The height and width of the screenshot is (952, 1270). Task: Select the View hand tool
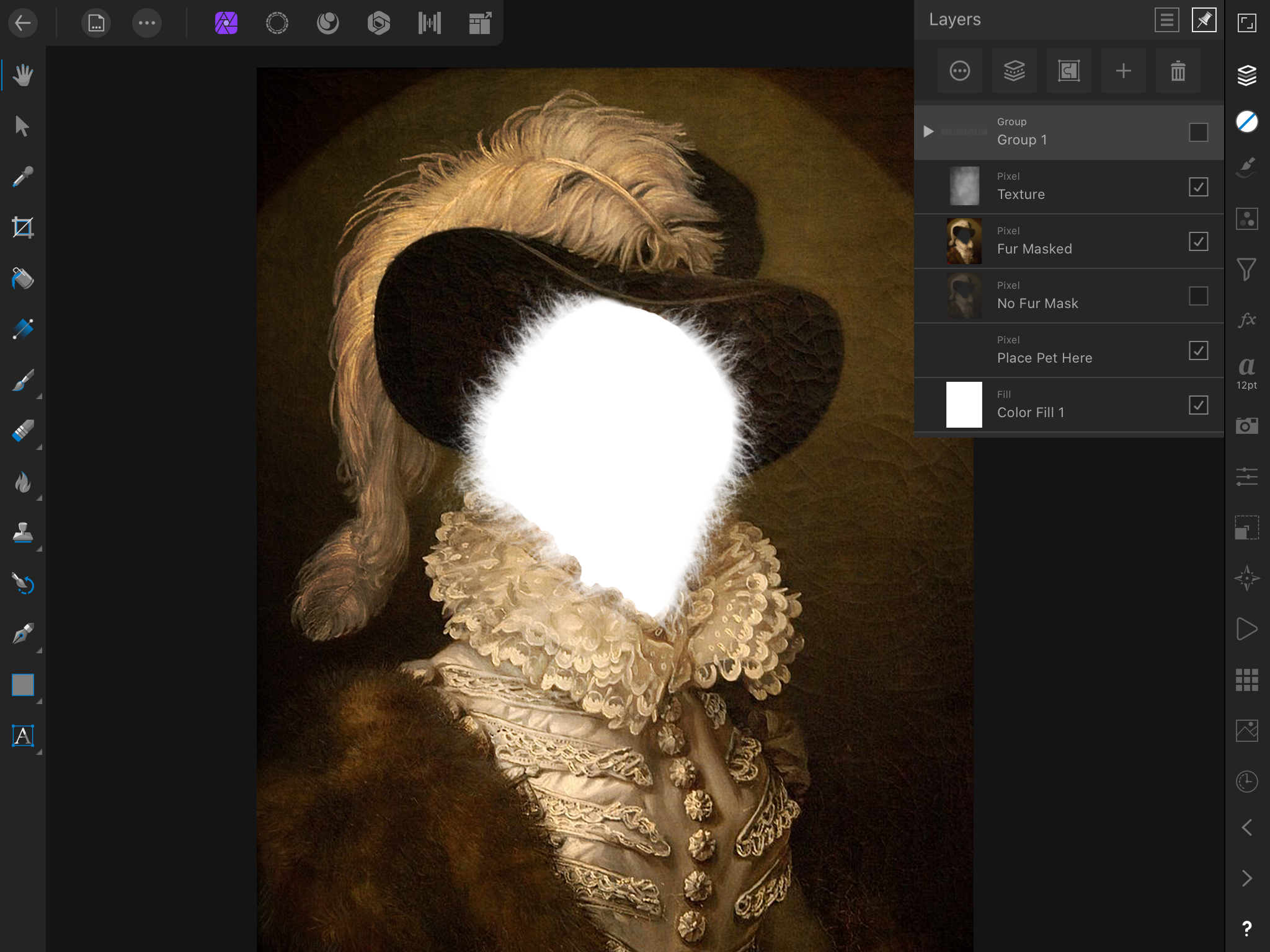23,76
